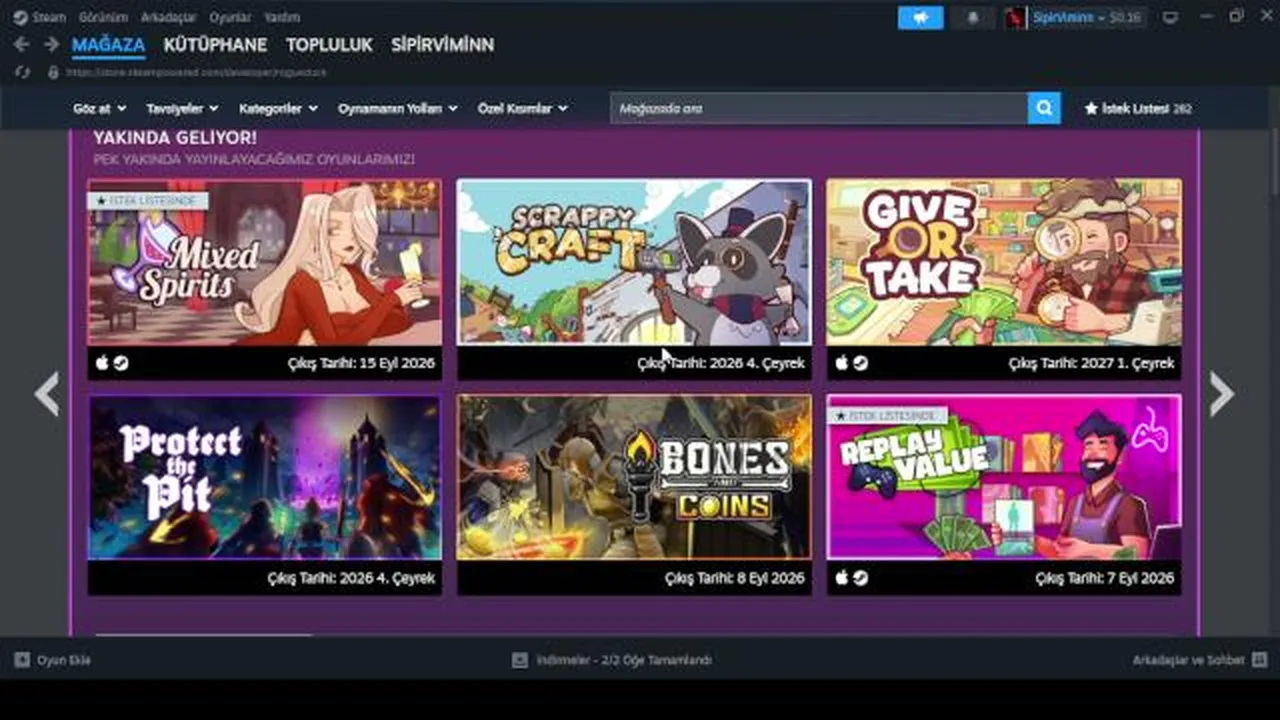Open the Steam menu

point(47,17)
